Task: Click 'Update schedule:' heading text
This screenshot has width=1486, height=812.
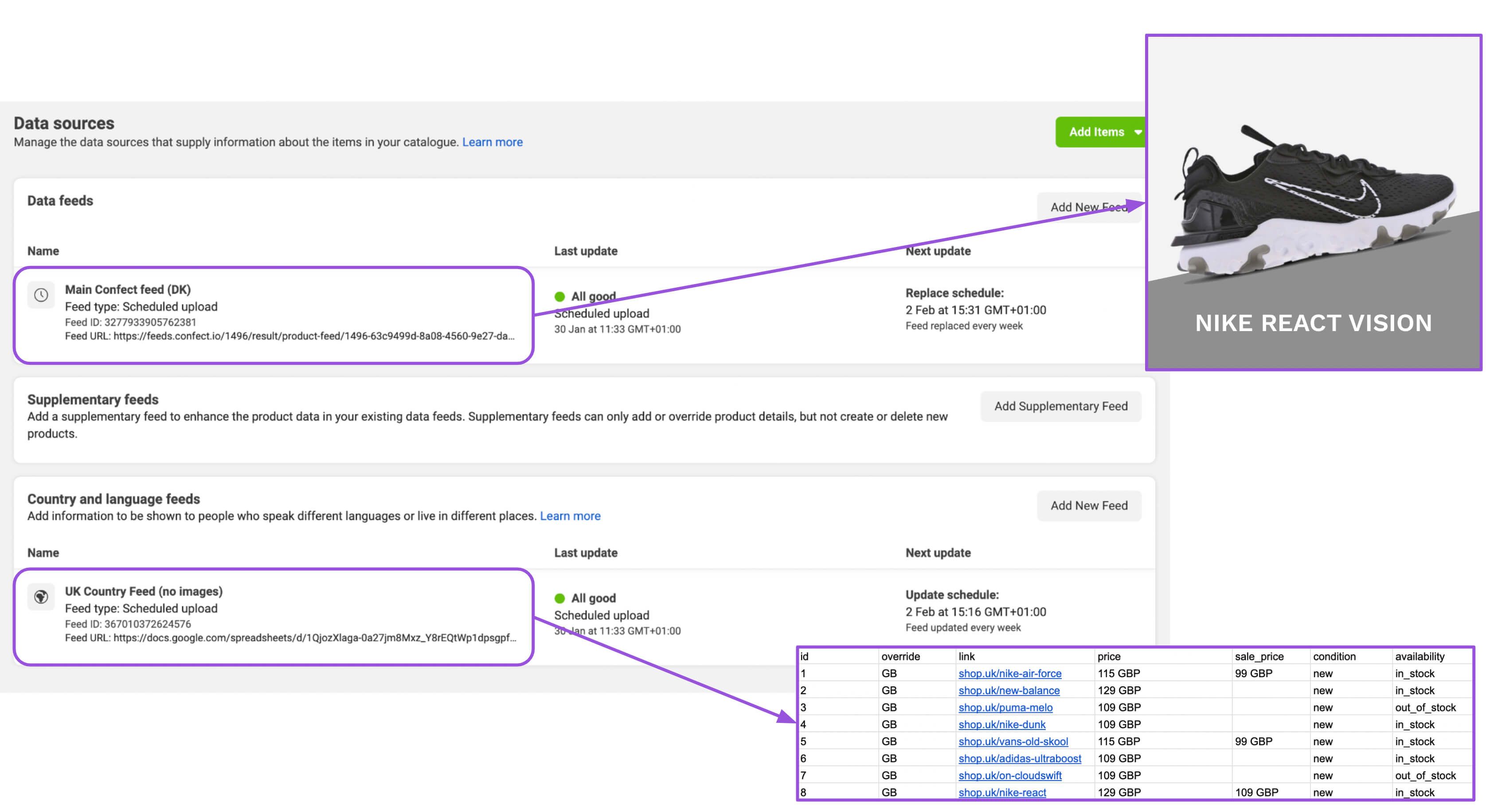Action: pos(952,594)
